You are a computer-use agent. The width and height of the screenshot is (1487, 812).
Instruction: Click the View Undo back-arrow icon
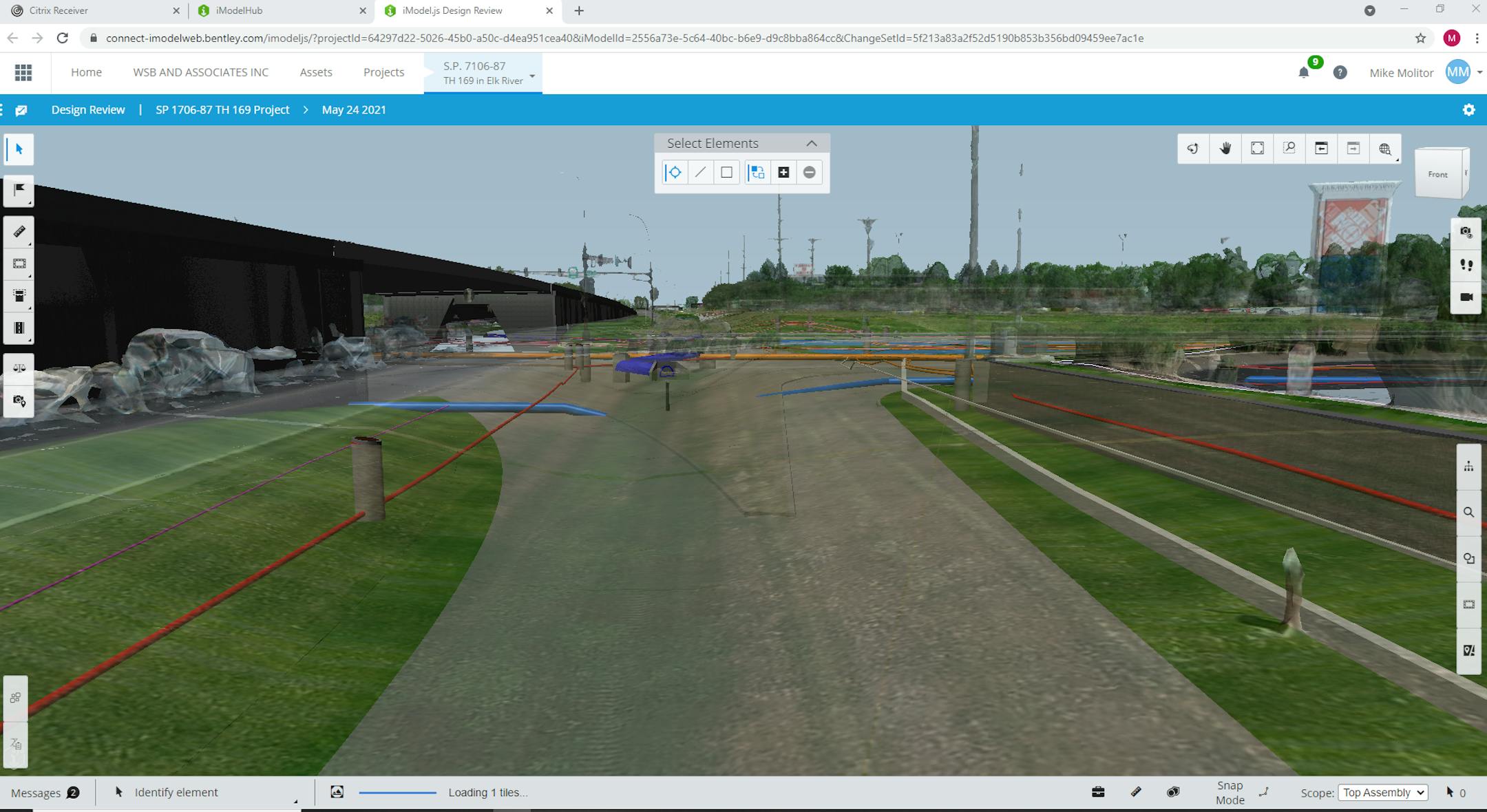pyautogui.click(x=1321, y=149)
